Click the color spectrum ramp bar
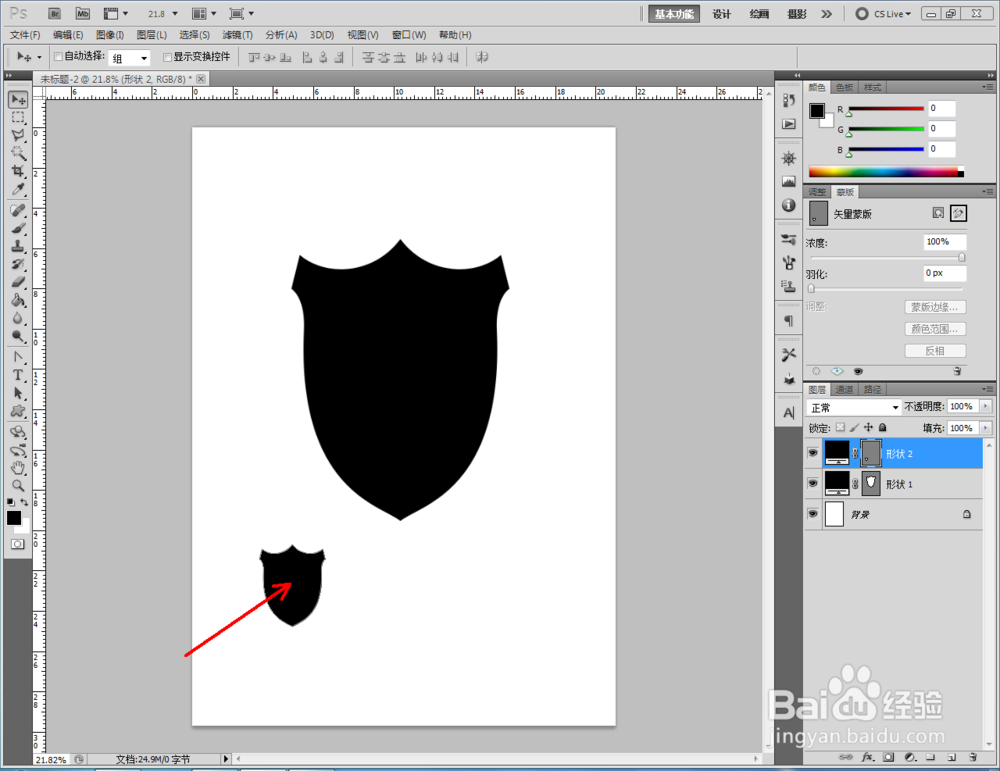Image resolution: width=1000 pixels, height=771 pixels. [x=886, y=172]
